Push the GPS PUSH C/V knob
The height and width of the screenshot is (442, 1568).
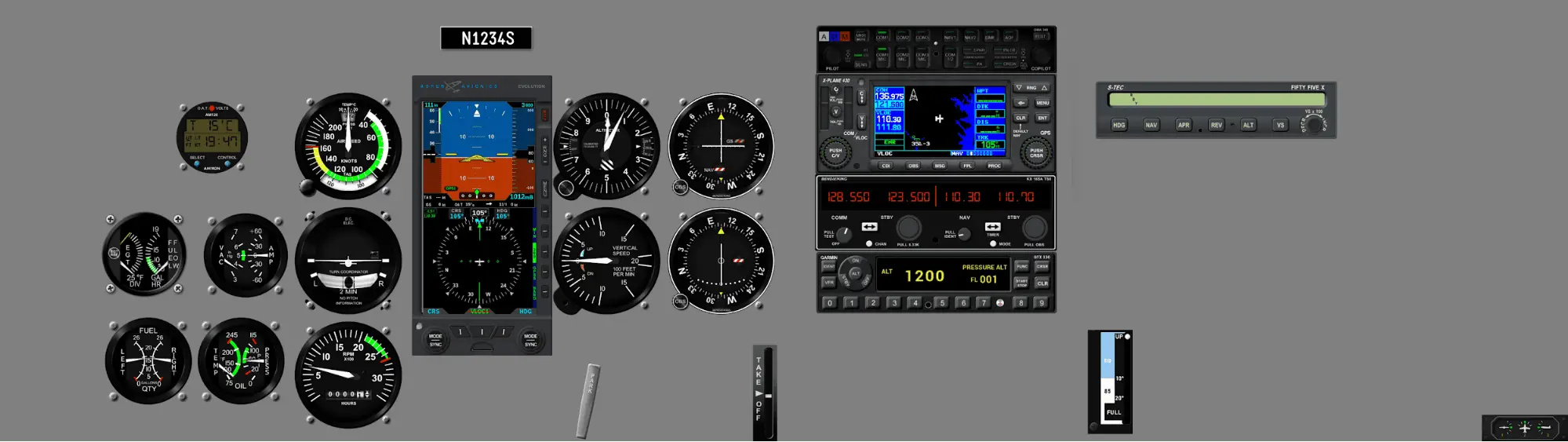(x=835, y=152)
